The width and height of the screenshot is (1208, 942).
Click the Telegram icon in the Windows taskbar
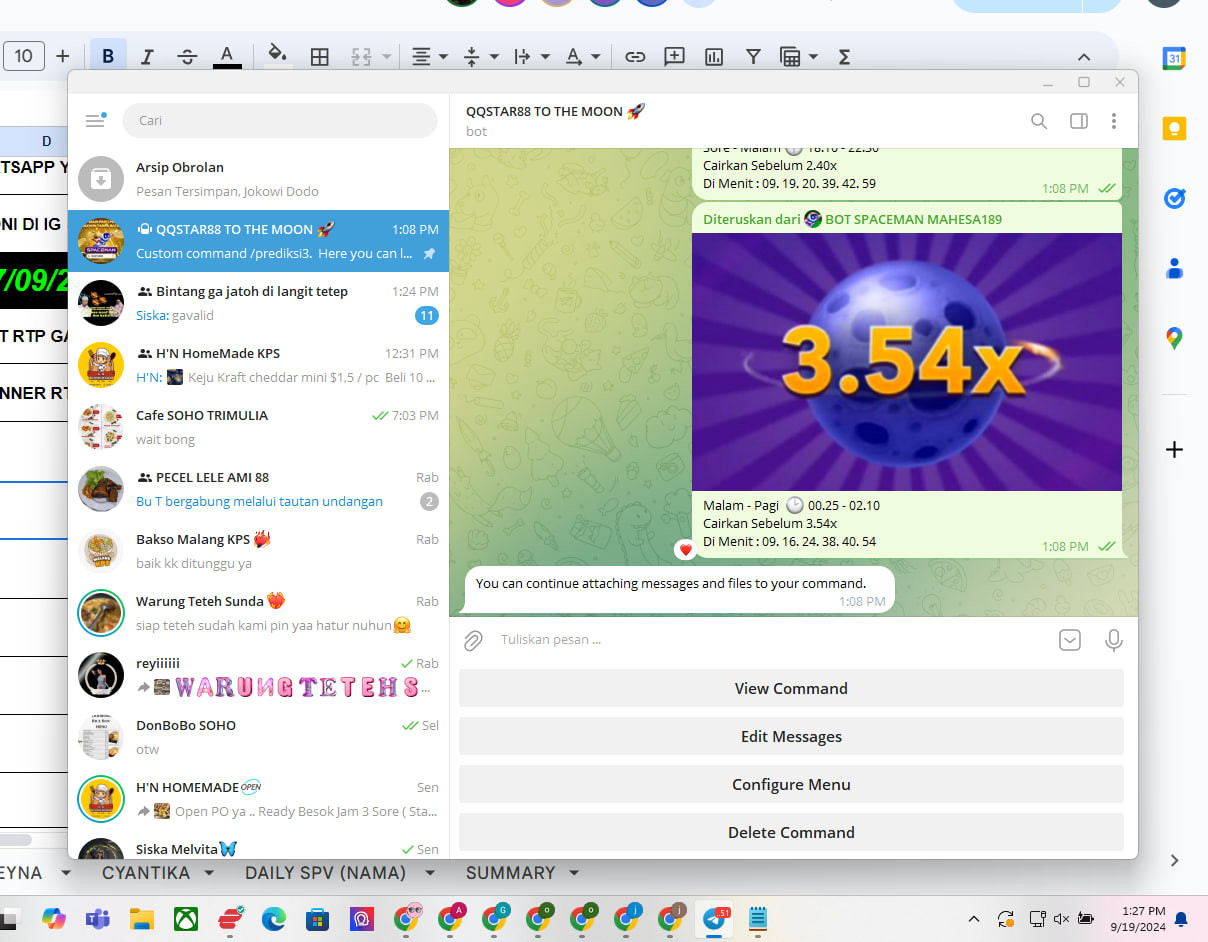pos(715,918)
